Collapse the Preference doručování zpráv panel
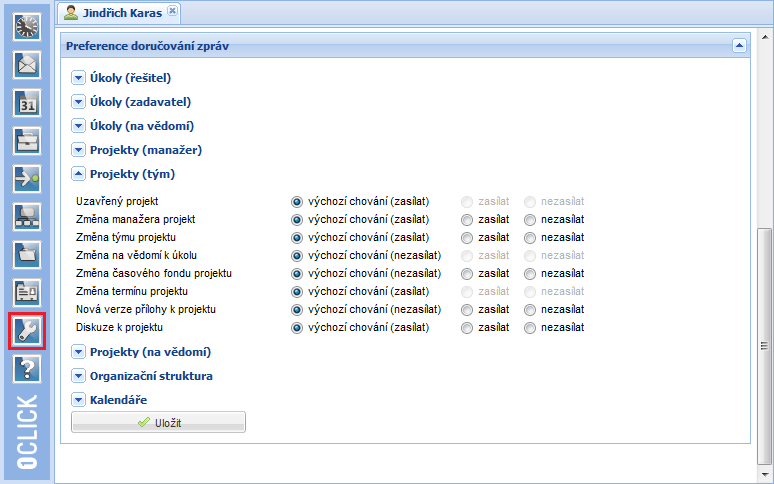The width and height of the screenshot is (774, 484). pos(738,45)
